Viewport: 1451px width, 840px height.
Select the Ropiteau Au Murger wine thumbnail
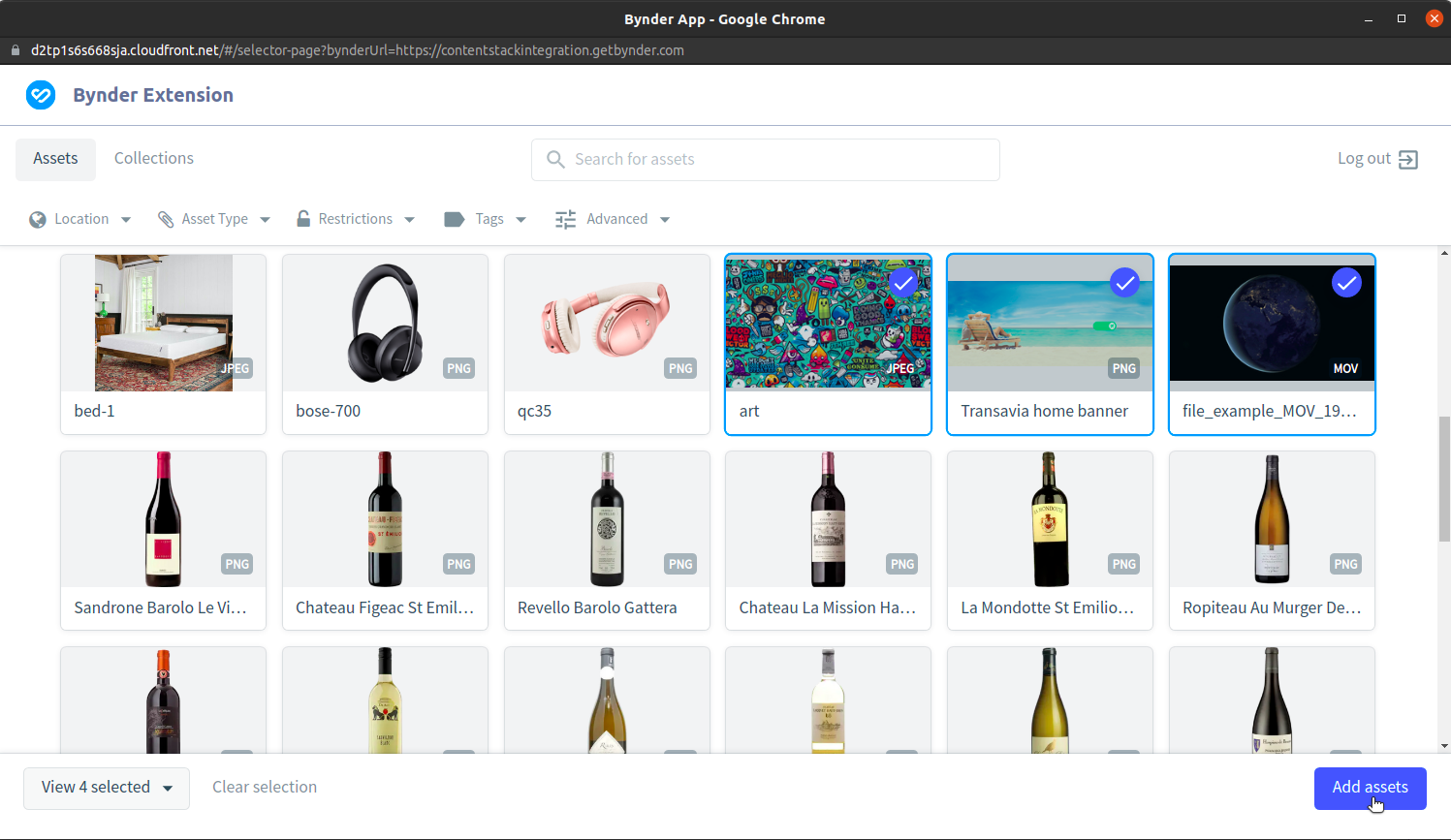[x=1272, y=519]
